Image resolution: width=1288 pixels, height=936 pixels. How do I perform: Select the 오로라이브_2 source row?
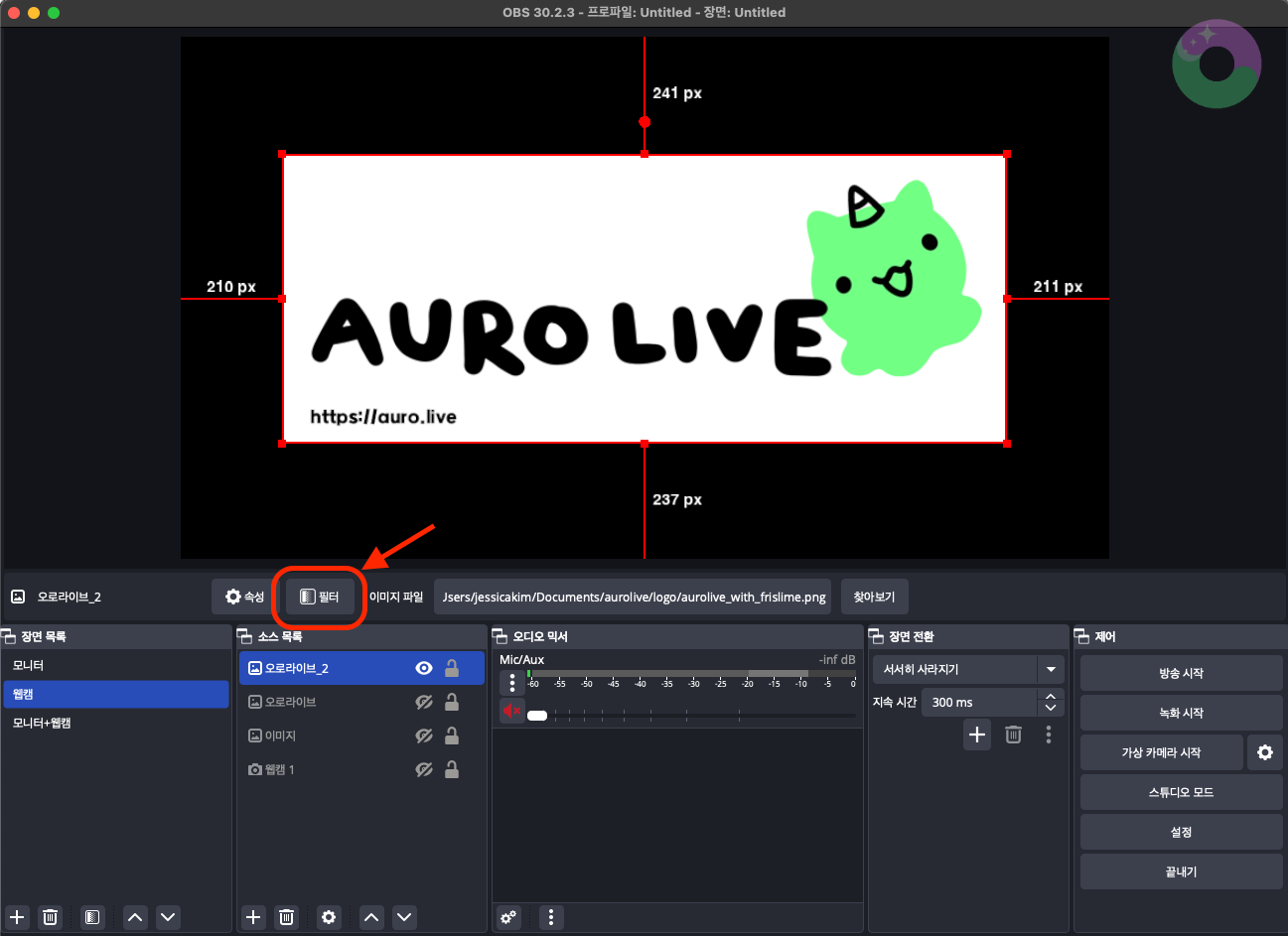click(361, 668)
